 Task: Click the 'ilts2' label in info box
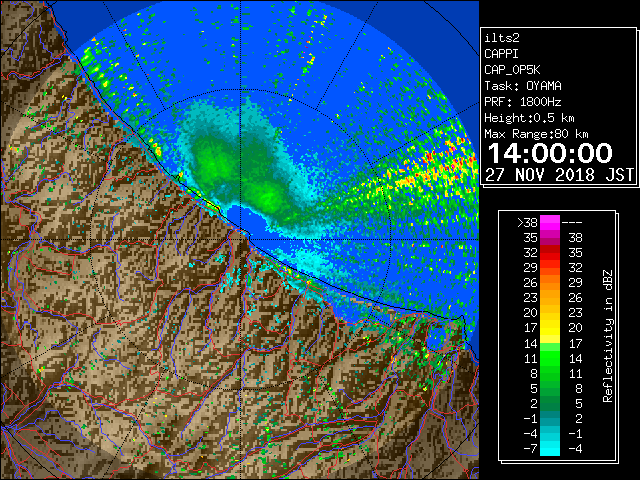click(502, 38)
